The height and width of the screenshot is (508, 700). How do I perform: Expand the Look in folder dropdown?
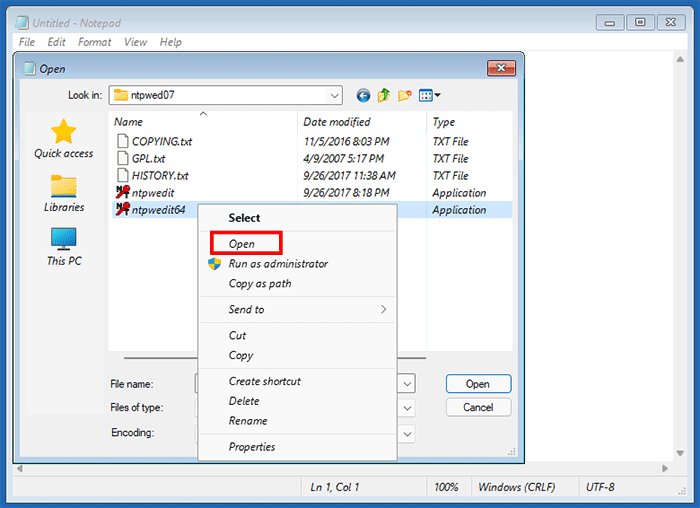pyautogui.click(x=334, y=96)
